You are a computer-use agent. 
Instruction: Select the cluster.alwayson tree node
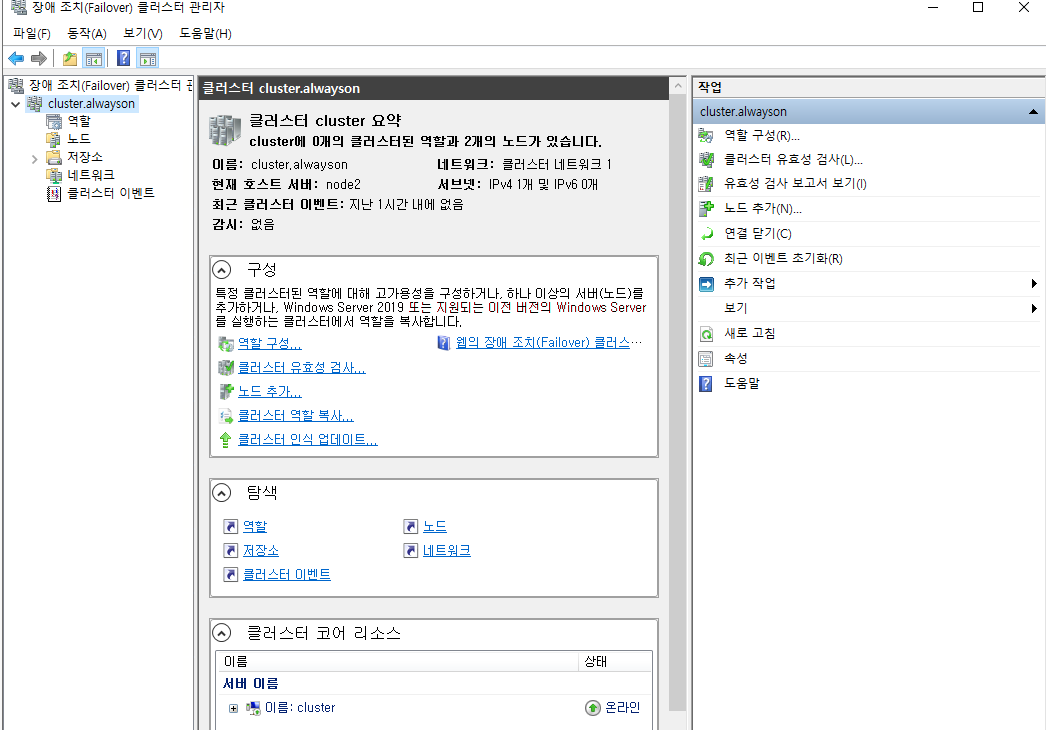pyautogui.click(x=91, y=103)
